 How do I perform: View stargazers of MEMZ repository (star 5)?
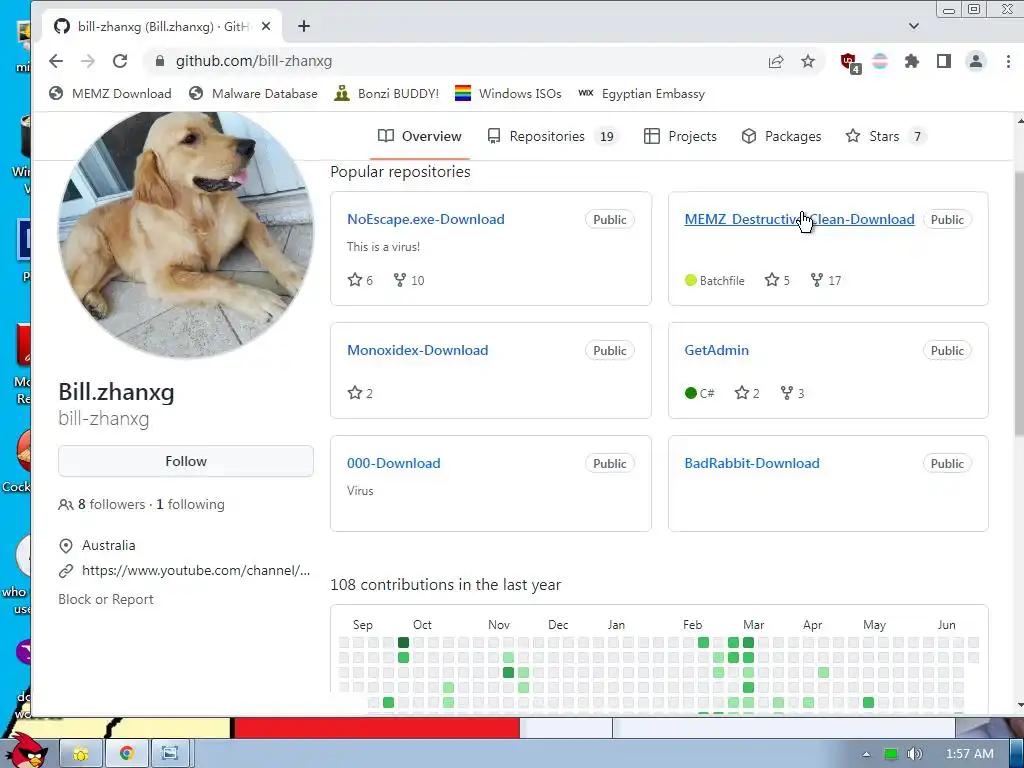(777, 280)
